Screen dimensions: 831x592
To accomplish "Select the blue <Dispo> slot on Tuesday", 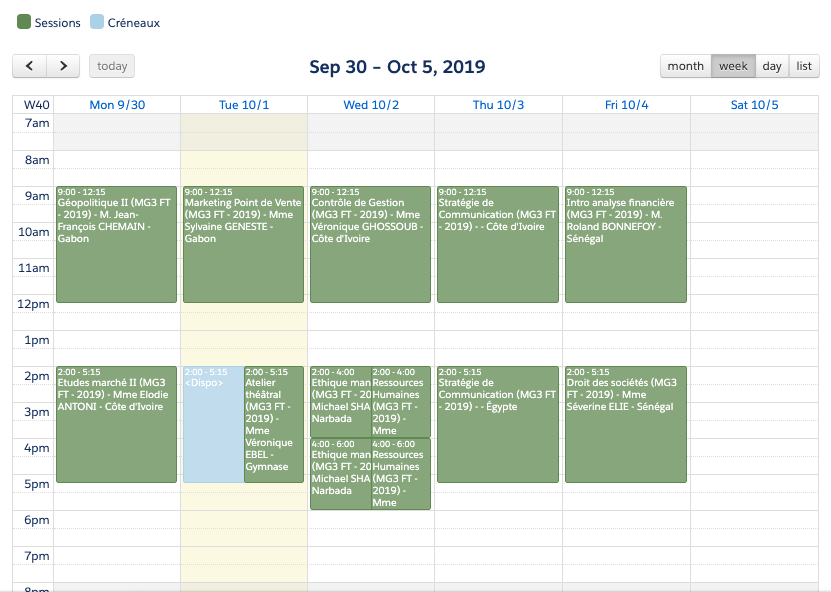I will coord(212,420).
